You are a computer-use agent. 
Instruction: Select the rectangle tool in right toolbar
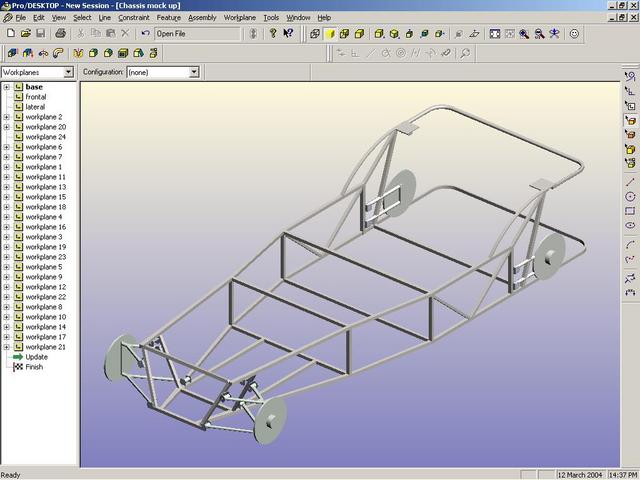pyautogui.click(x=630, y=211)
